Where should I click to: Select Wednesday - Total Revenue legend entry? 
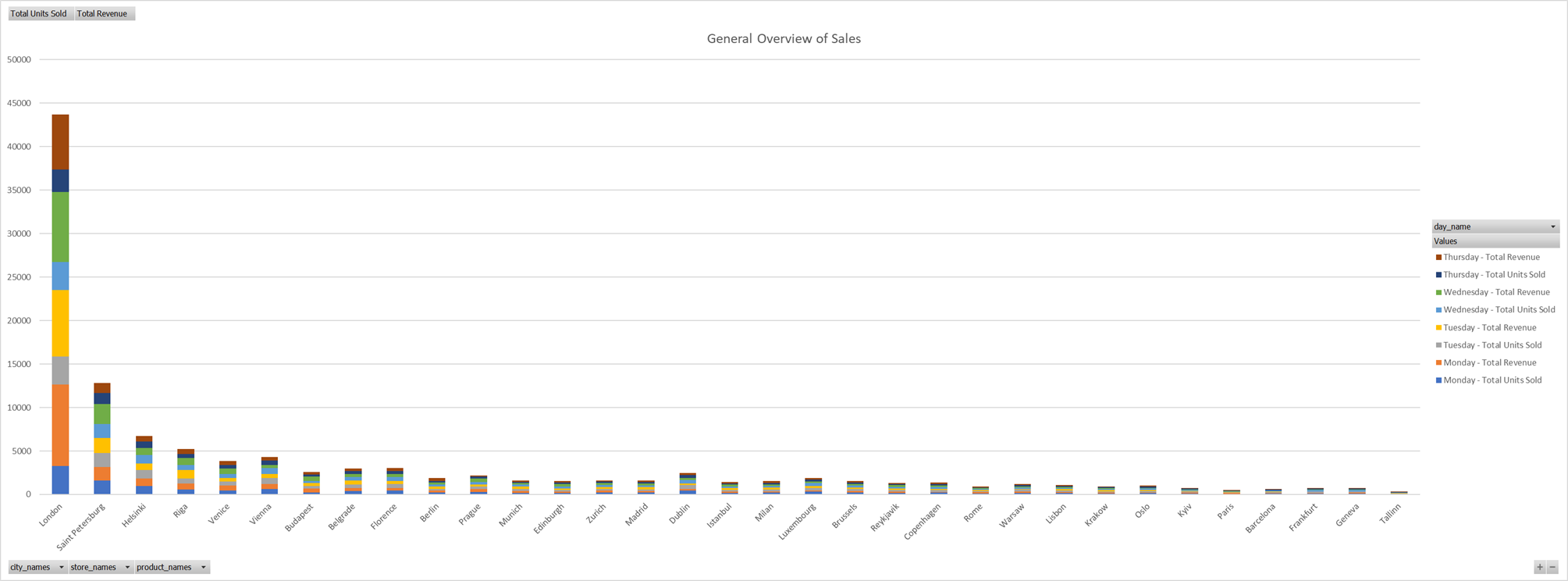coord(1492,292)
